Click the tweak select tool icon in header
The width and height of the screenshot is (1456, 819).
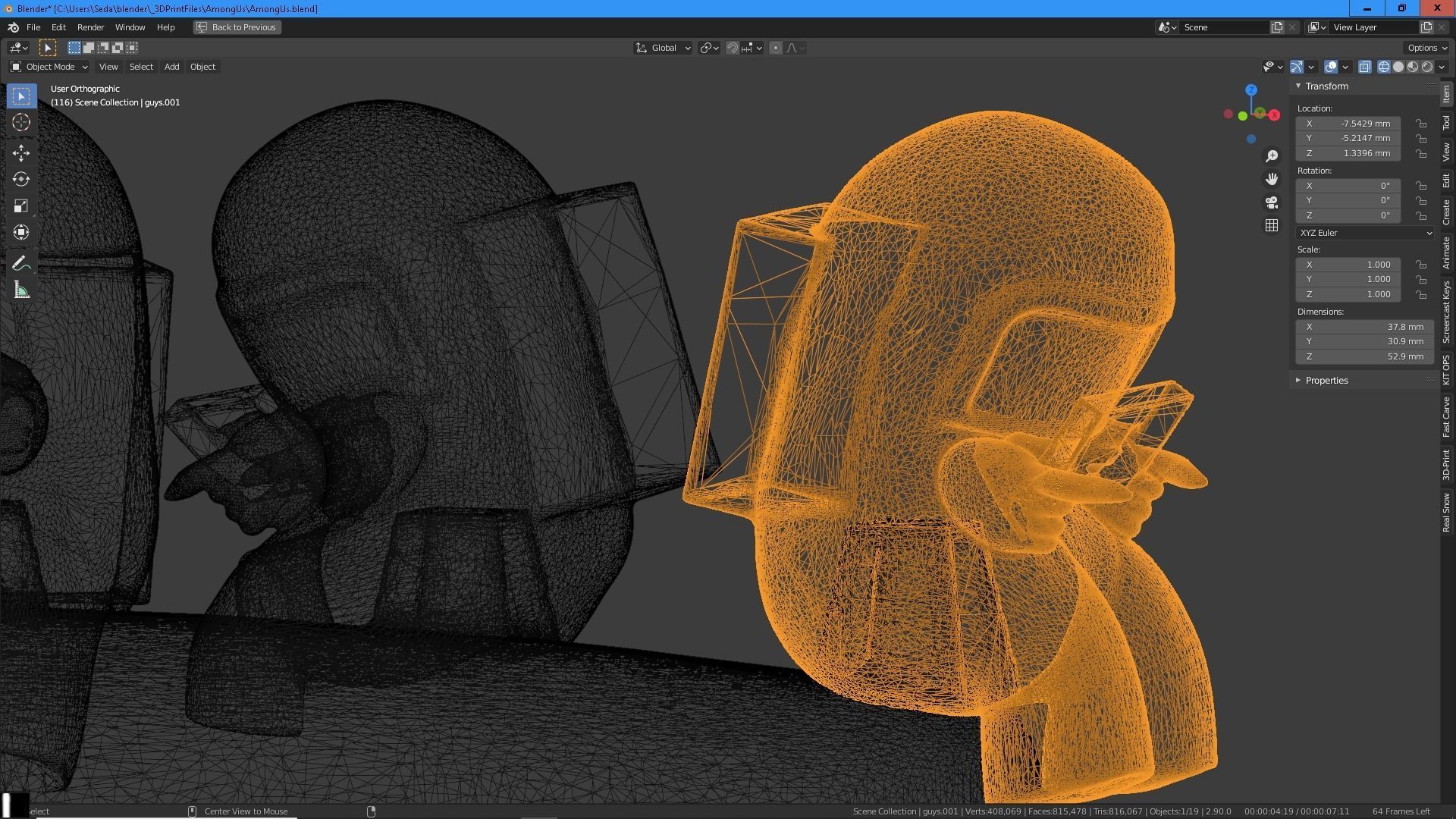point(48,48)
